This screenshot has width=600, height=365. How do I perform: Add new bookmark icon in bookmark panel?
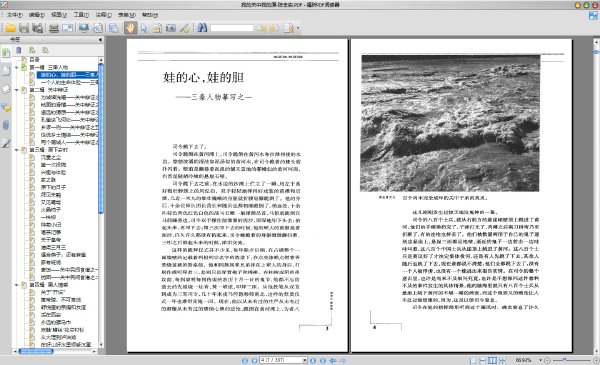pyautogui.click(x=32, y=50)
